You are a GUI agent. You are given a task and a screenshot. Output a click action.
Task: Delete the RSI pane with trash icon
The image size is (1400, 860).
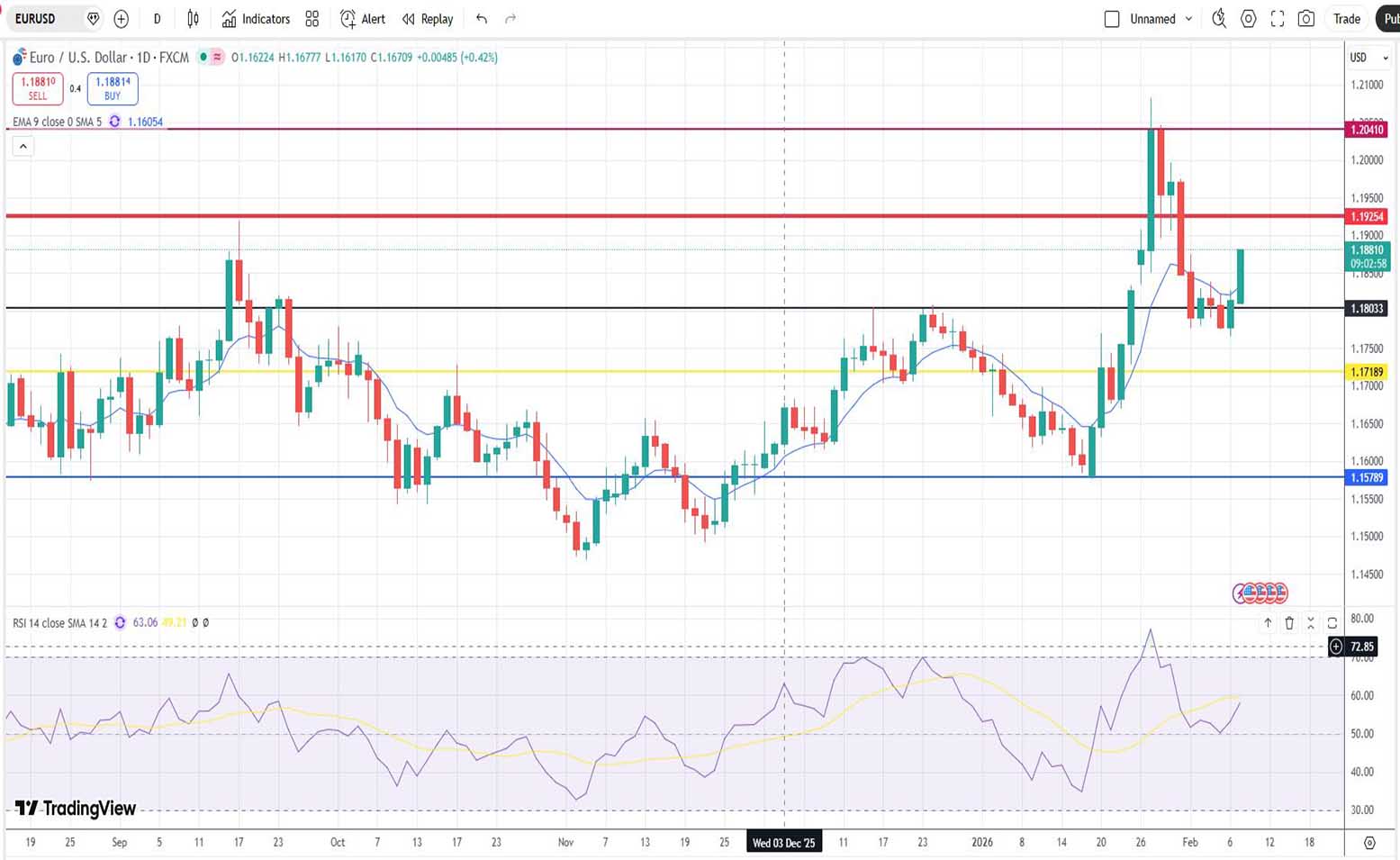1289,622
